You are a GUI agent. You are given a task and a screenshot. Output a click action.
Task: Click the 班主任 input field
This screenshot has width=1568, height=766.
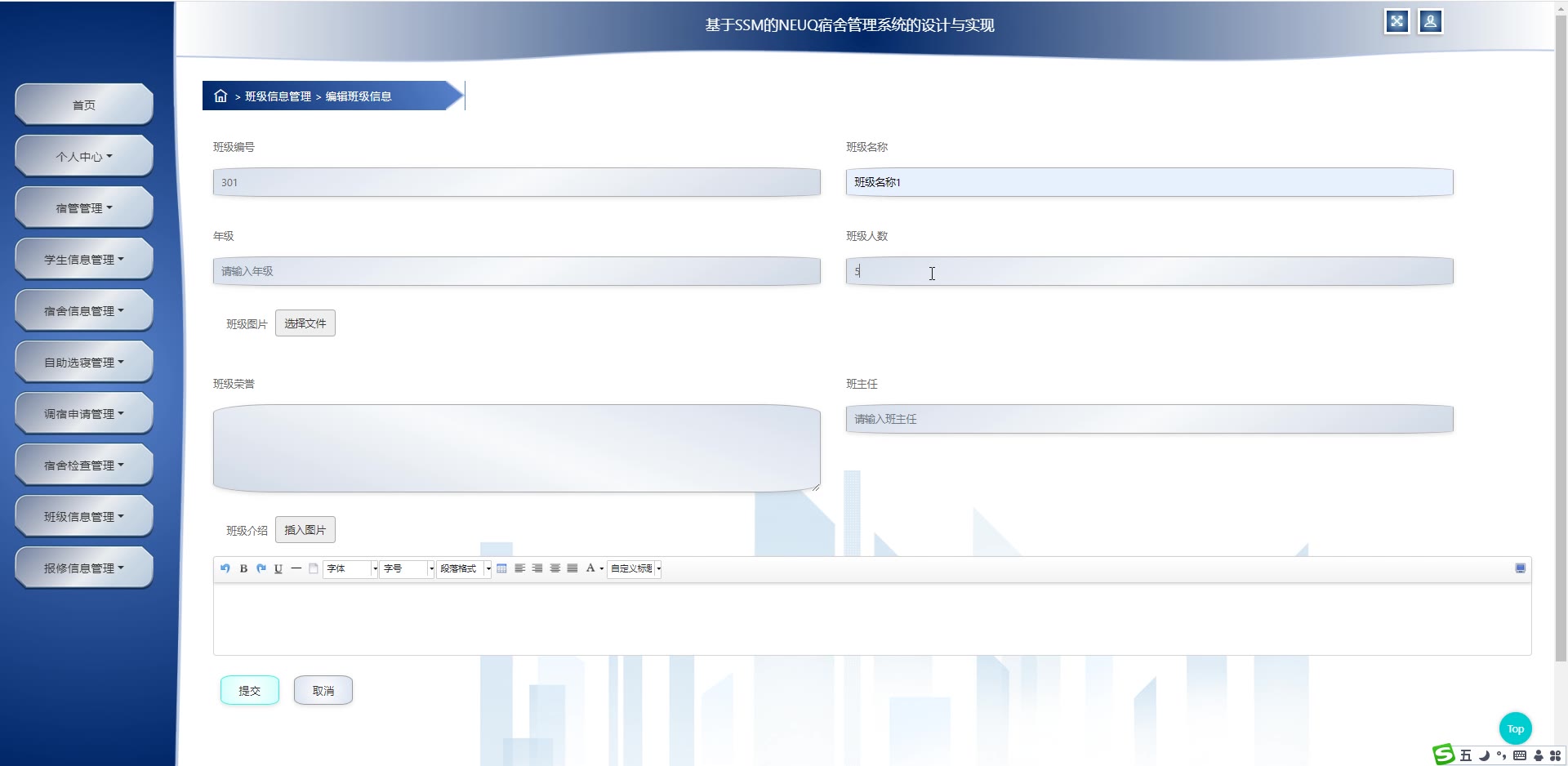click(1150, 419)
